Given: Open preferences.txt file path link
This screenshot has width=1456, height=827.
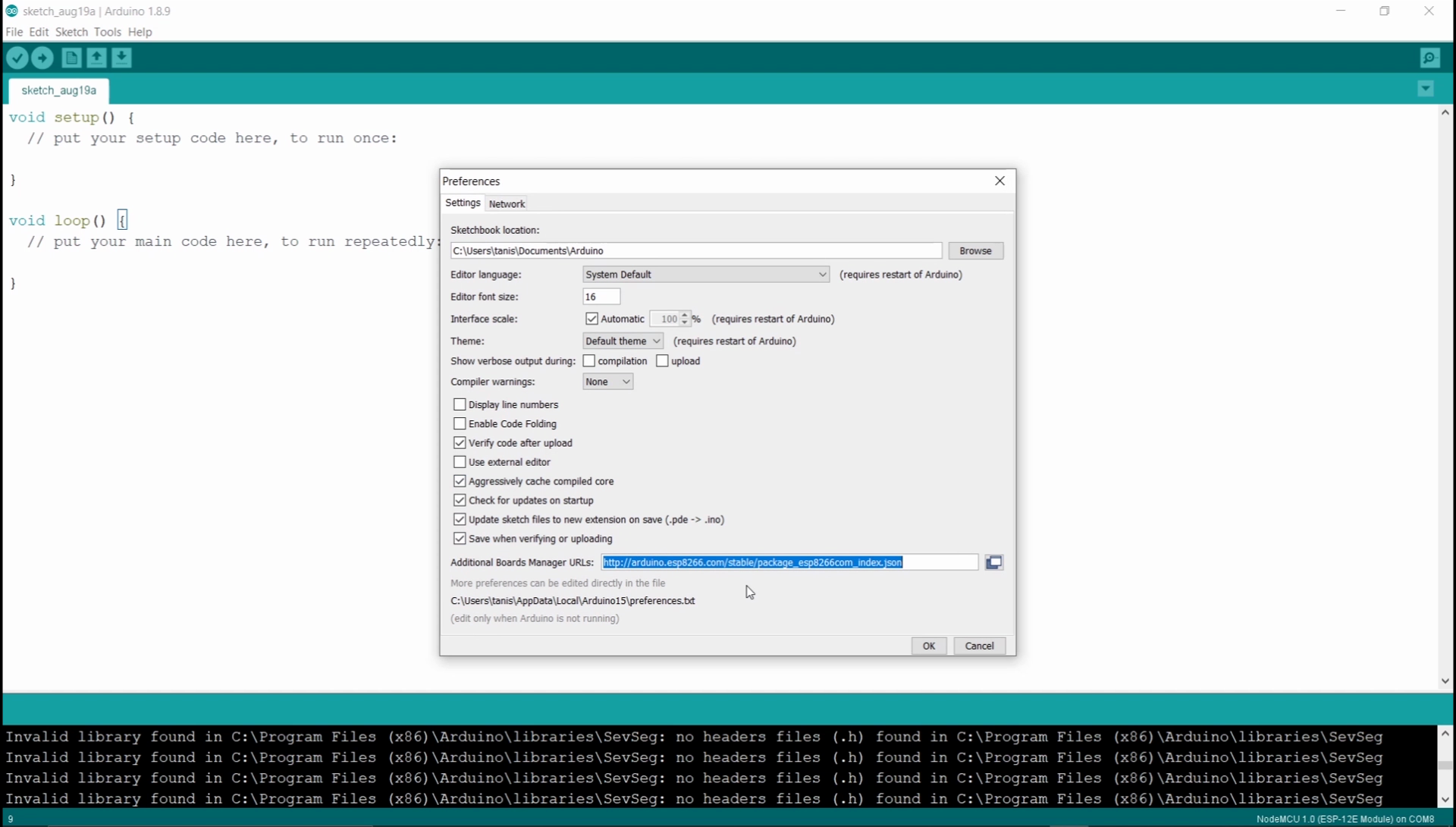Looking at the screenshot, I should pyautogui.click(x=573, y=600).
